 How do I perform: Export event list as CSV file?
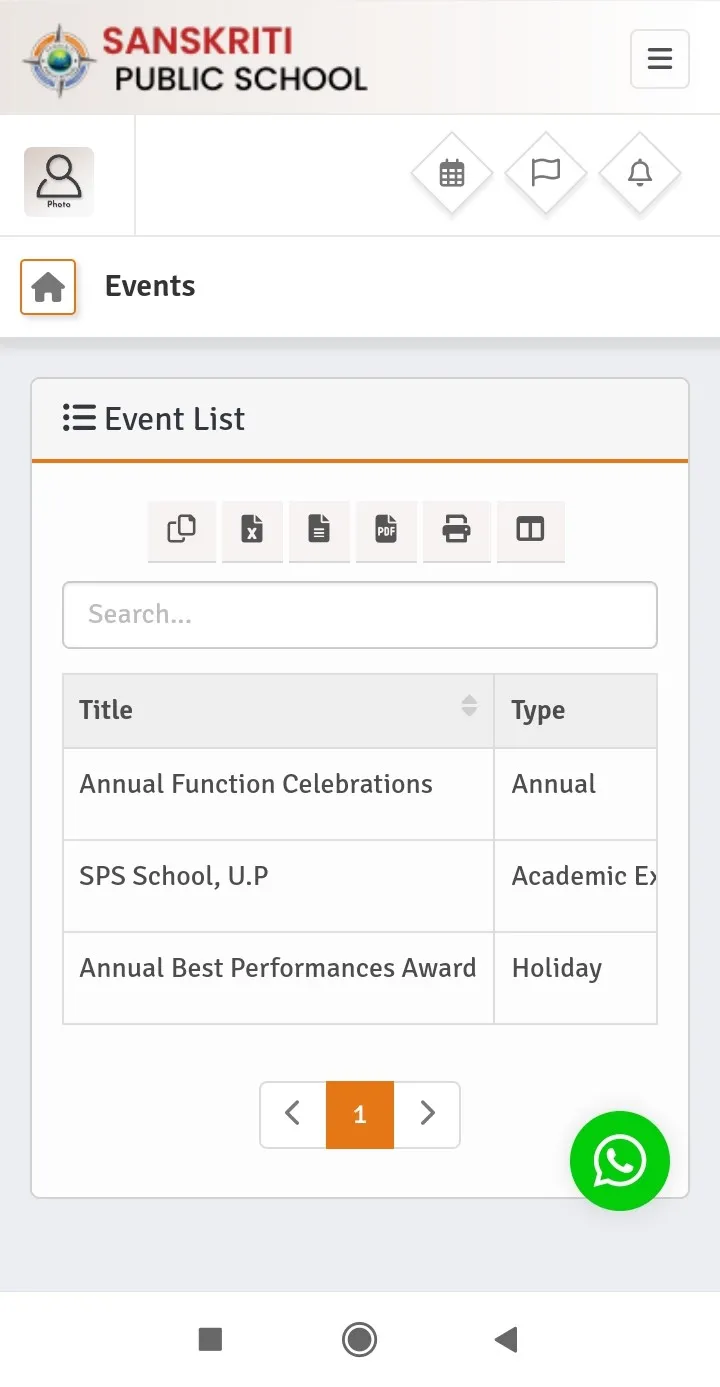(x=319, y=530)
